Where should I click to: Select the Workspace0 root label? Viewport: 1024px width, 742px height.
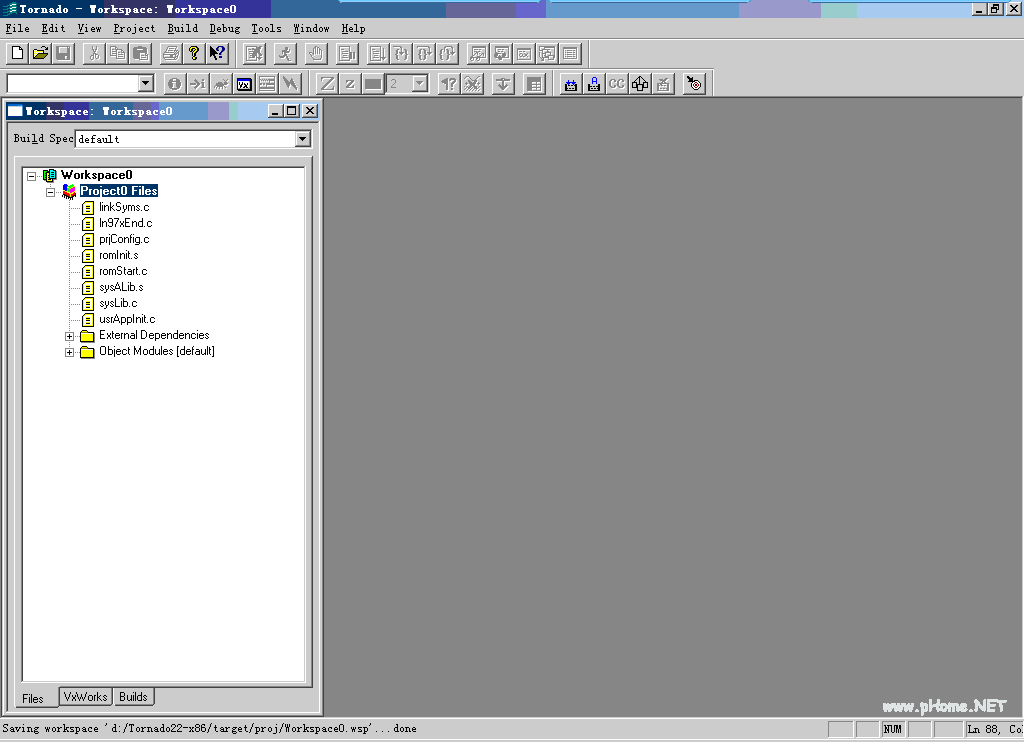[97, 174]
